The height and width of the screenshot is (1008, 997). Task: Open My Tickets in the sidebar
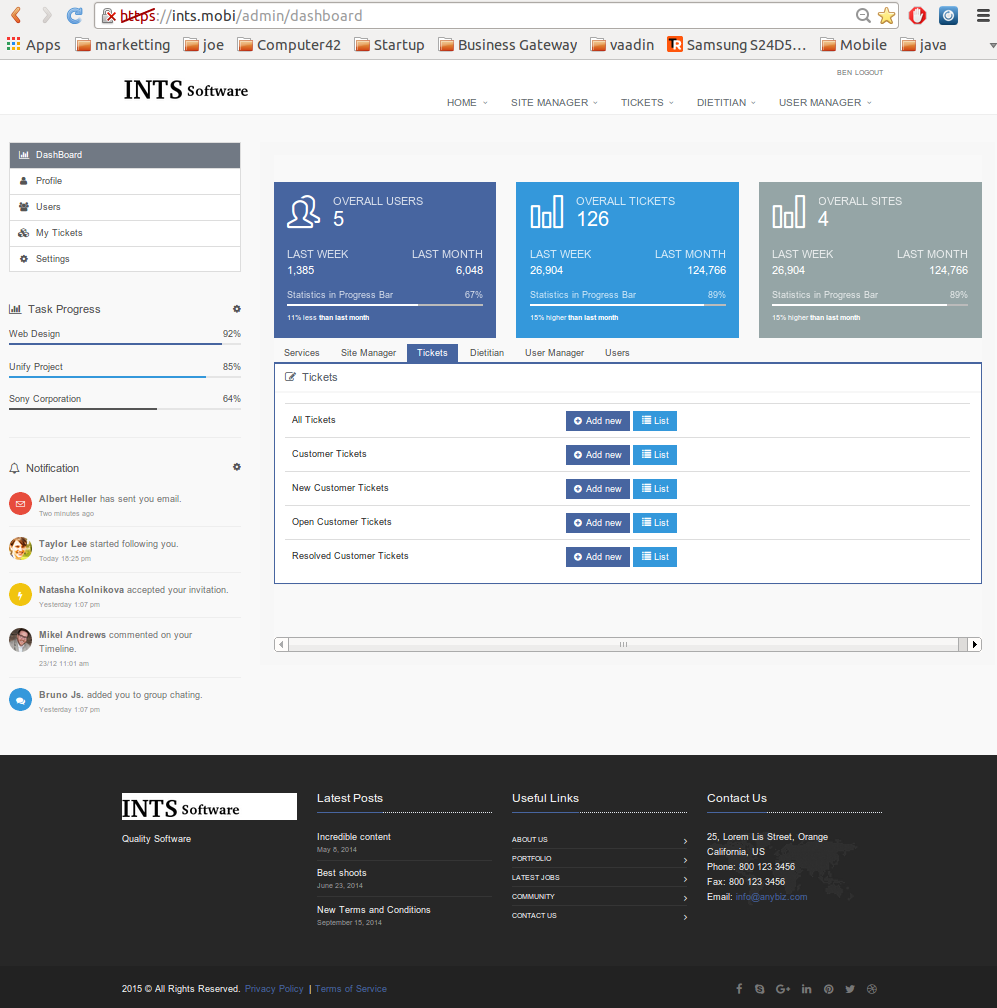[59, 233]
